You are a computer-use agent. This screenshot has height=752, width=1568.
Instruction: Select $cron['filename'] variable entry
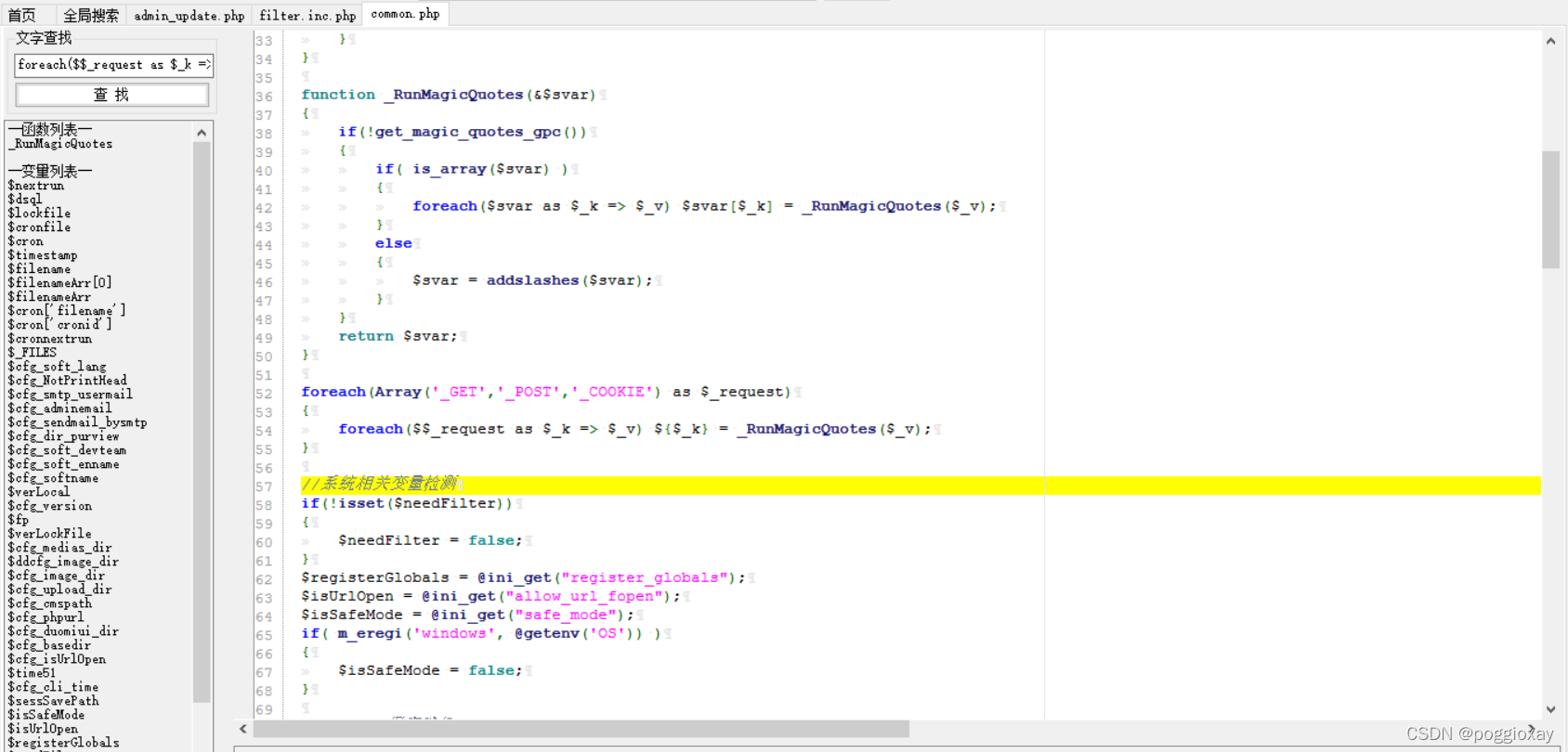(x=67, y=311)
